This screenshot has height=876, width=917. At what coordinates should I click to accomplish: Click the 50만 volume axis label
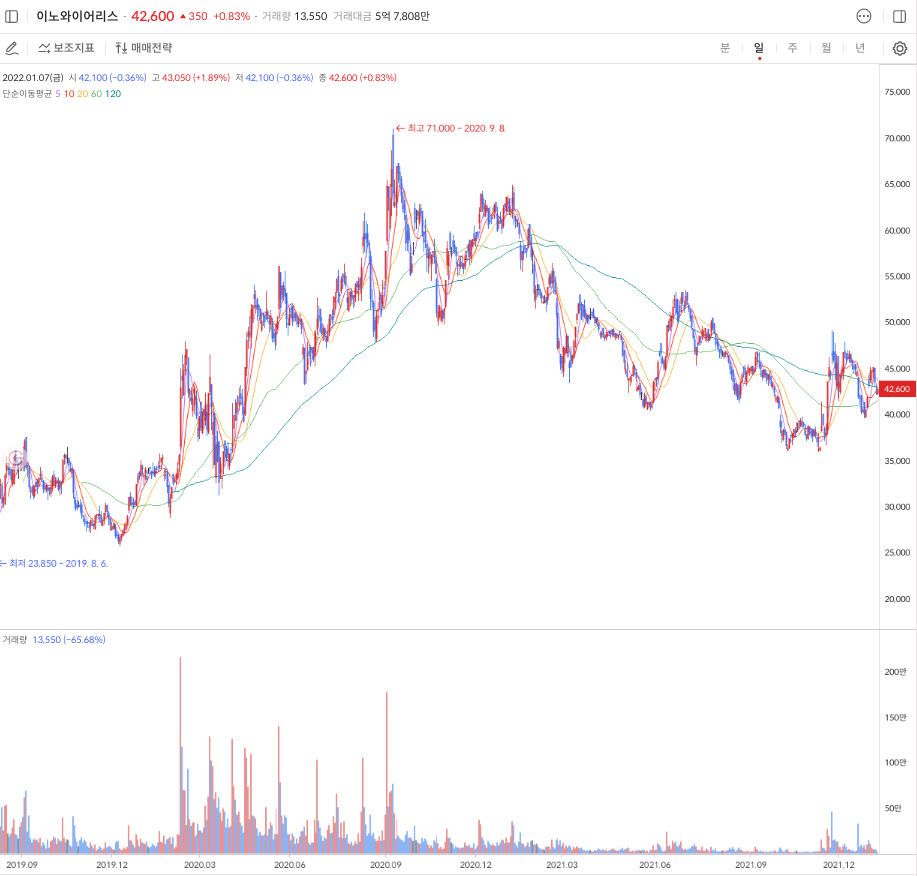pyautogui.click(x=893, y=808)
